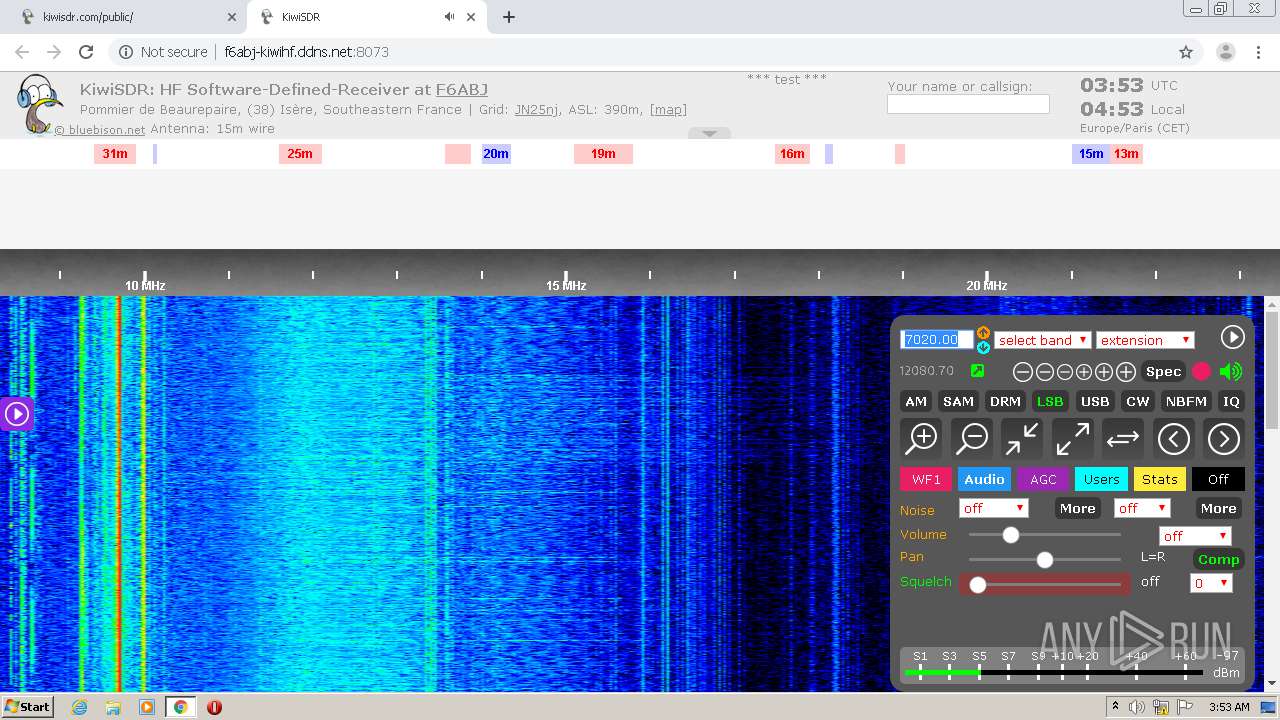Screen dimensions: 1280x720
Task: Switch to the Stats tab
Action: point(1160,479)
